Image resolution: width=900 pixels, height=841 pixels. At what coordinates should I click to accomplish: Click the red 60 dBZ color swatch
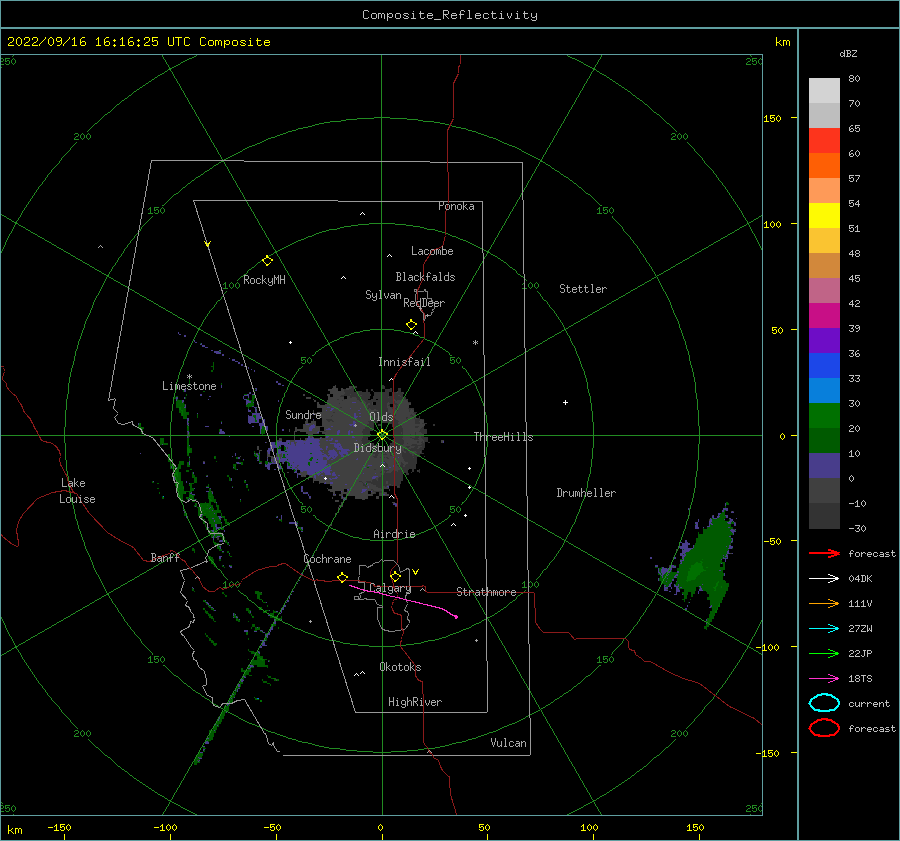pos(824,140)
